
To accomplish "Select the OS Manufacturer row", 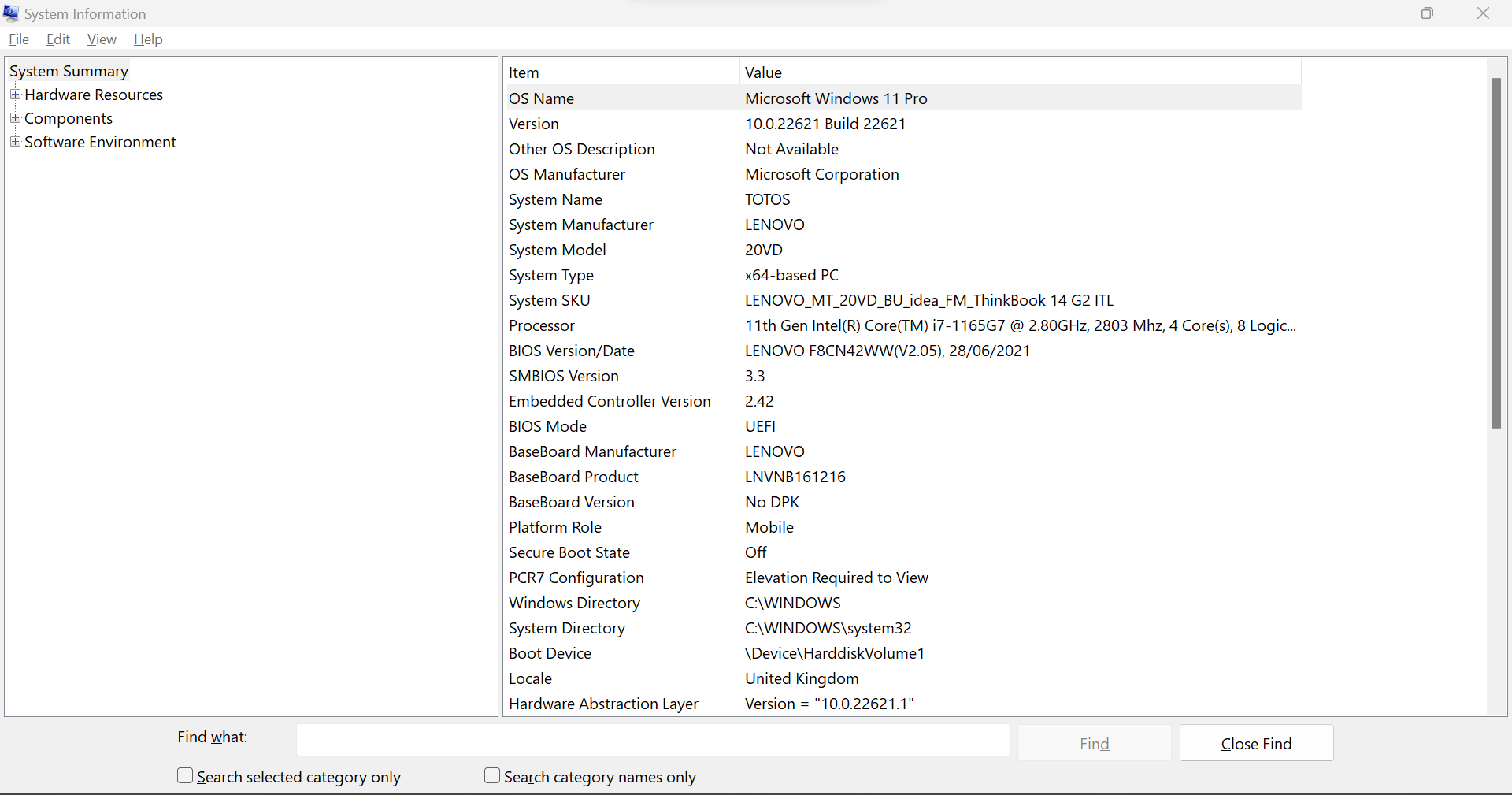I will [902, 174].
